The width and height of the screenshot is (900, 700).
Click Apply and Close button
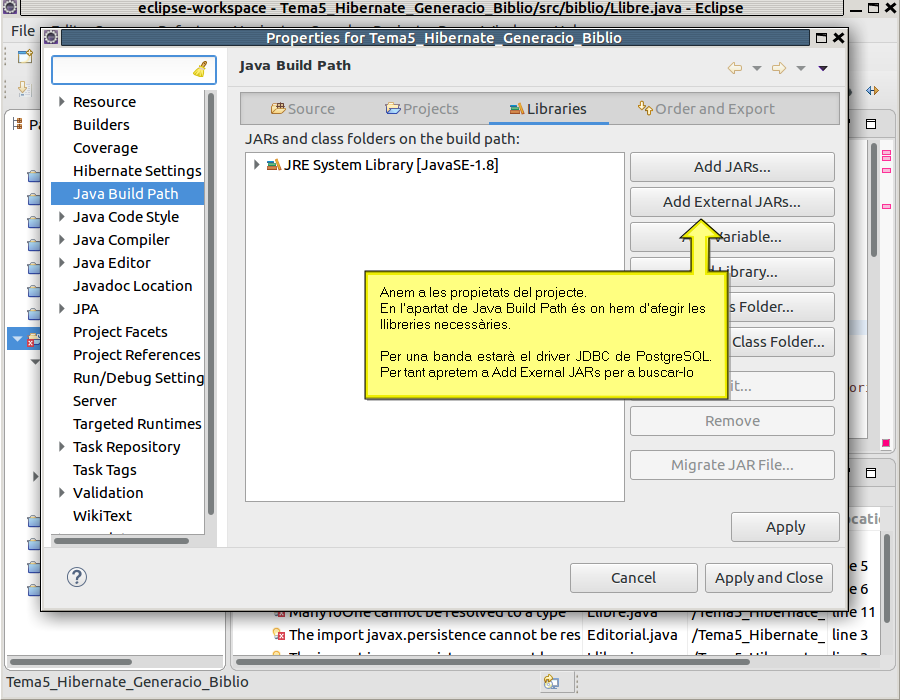click(769, 578)
